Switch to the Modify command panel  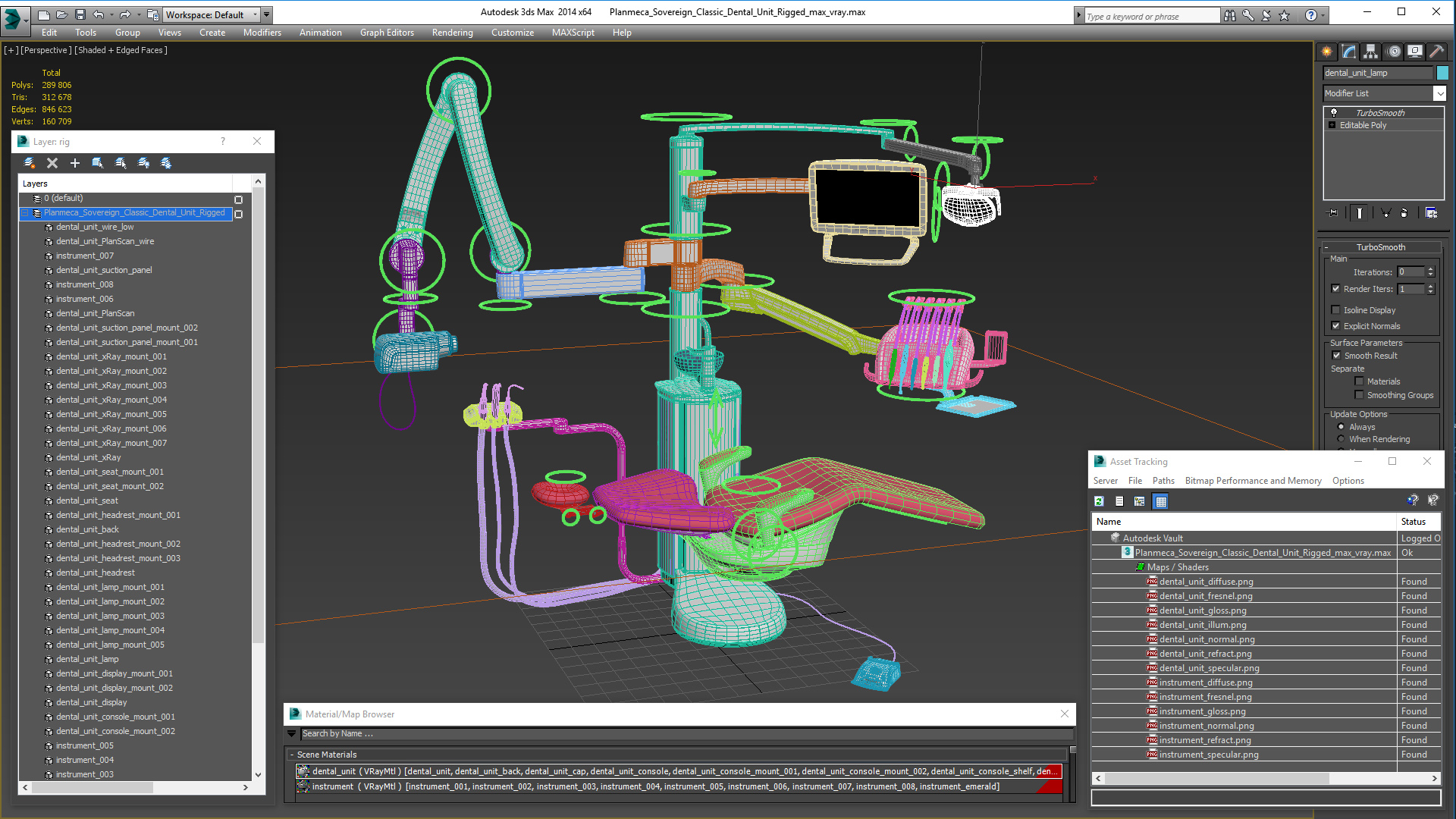(x=1348, y=52)
